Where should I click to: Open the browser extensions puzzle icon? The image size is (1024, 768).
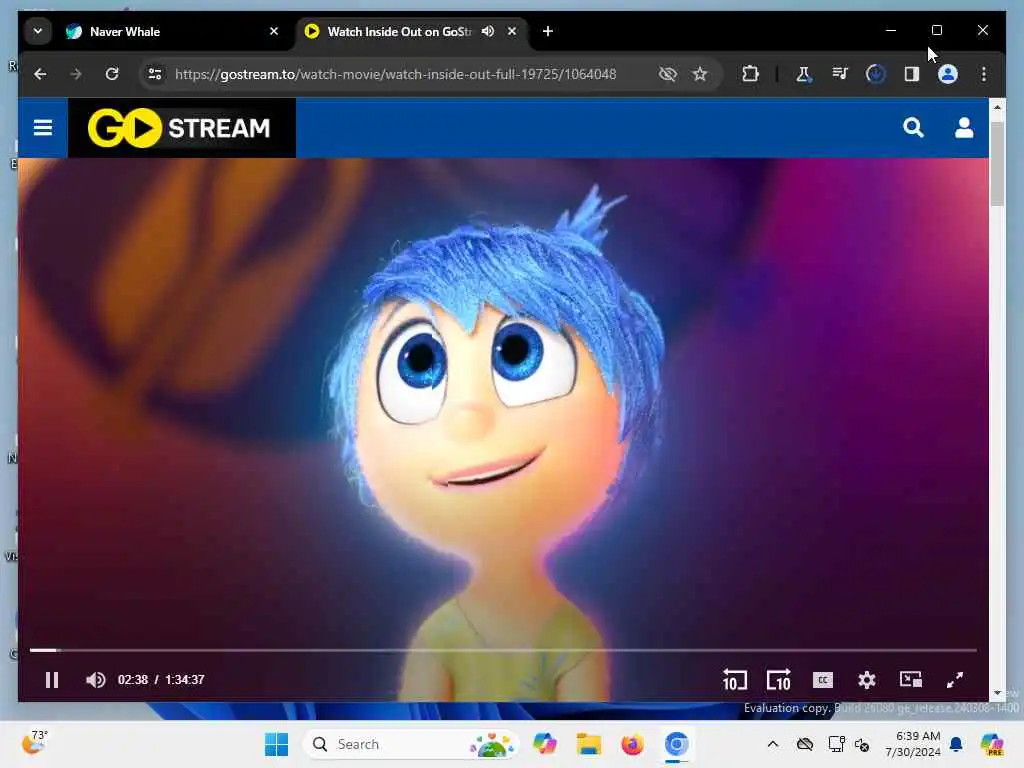pyautogui.click(x=750, y=74)
